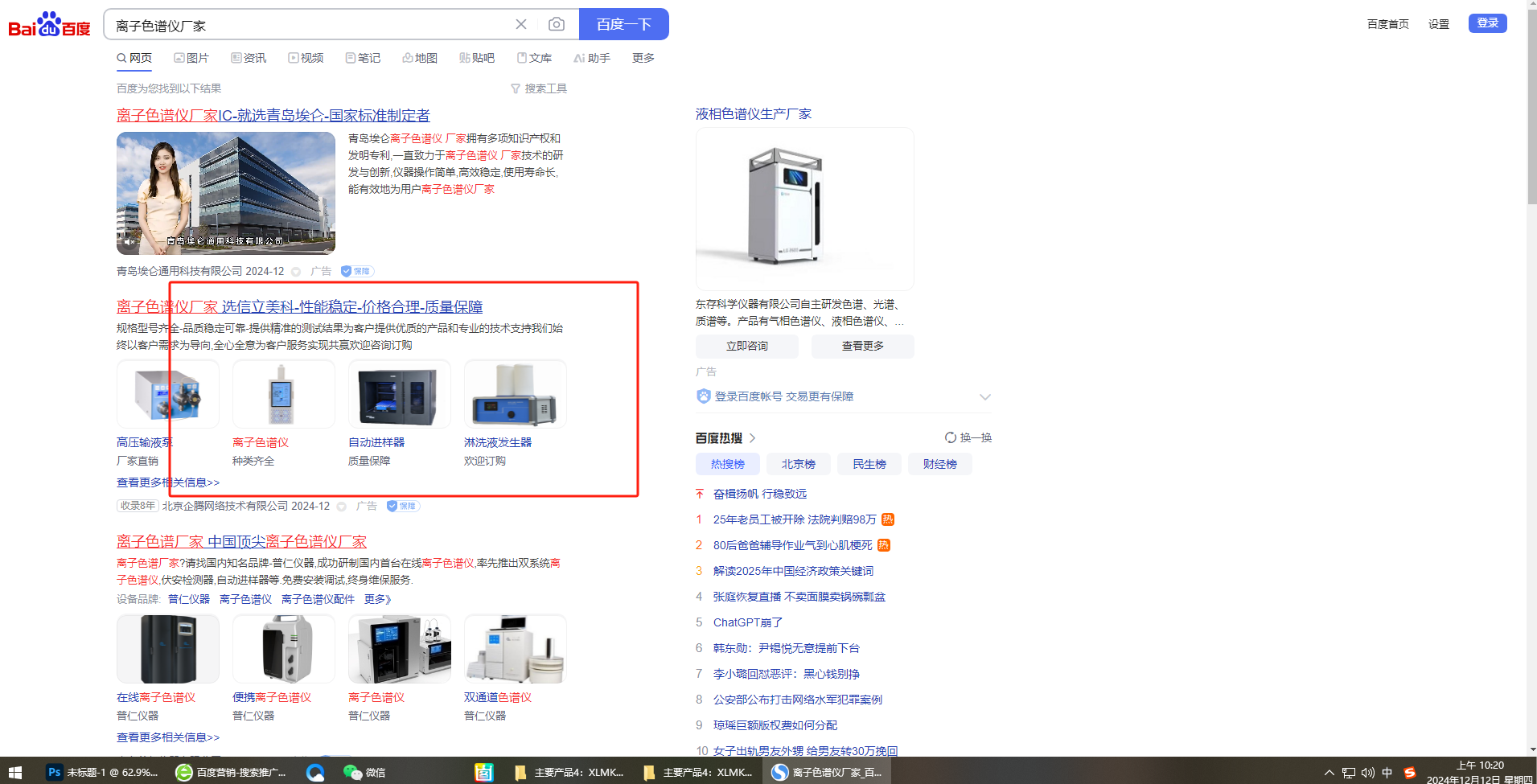The width and height of the screenshot is (1537, 784).
Task: Open 百度首页 link in the header
Action: [1388, 24]
